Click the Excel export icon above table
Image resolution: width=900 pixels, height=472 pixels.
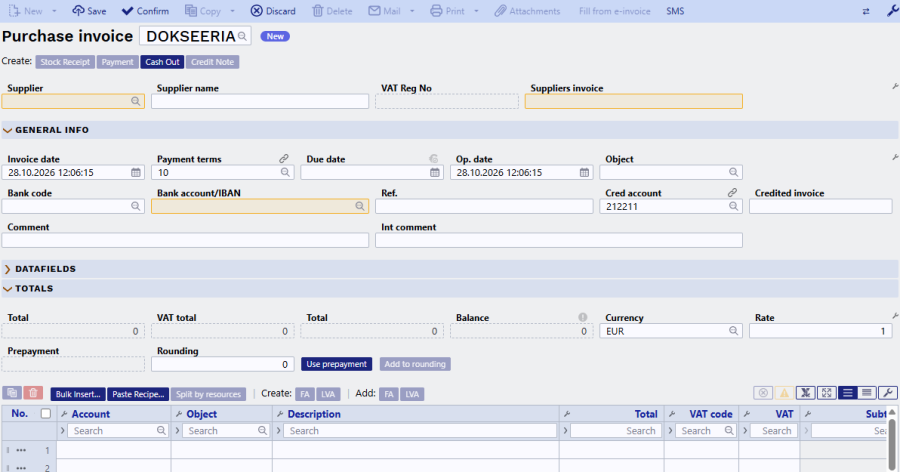[805, 393]
